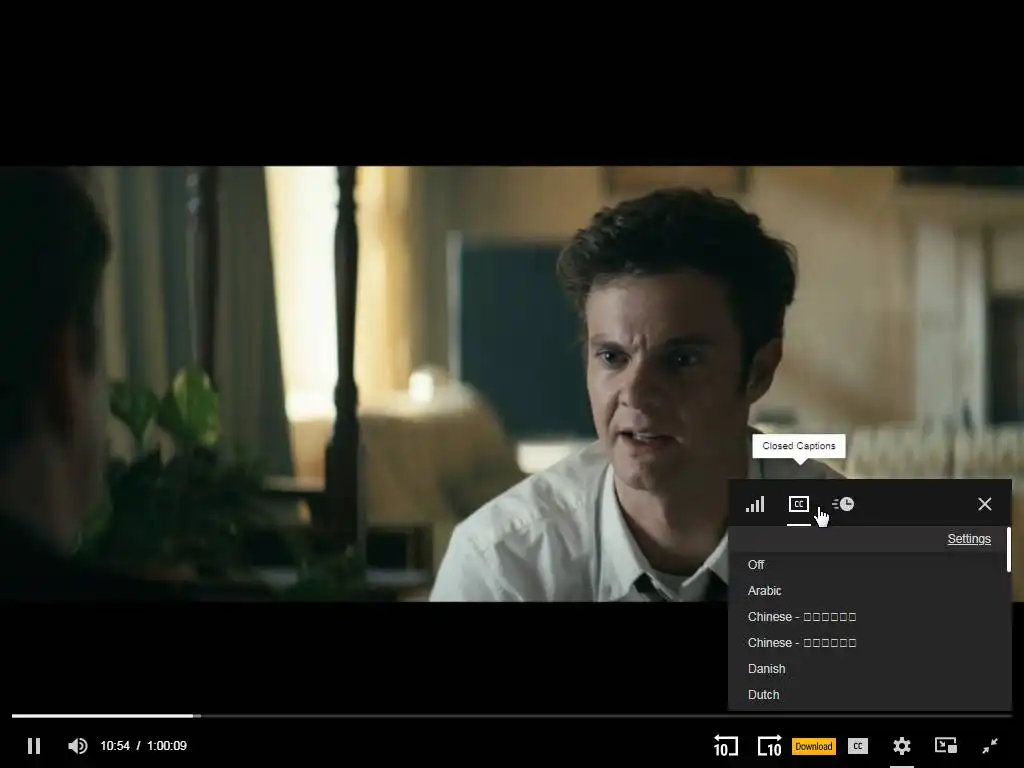The height and width of the screenshot is (768, 1024).
Task: Toggle CC in the bottom control bar
Action: [x=858, y=746]
